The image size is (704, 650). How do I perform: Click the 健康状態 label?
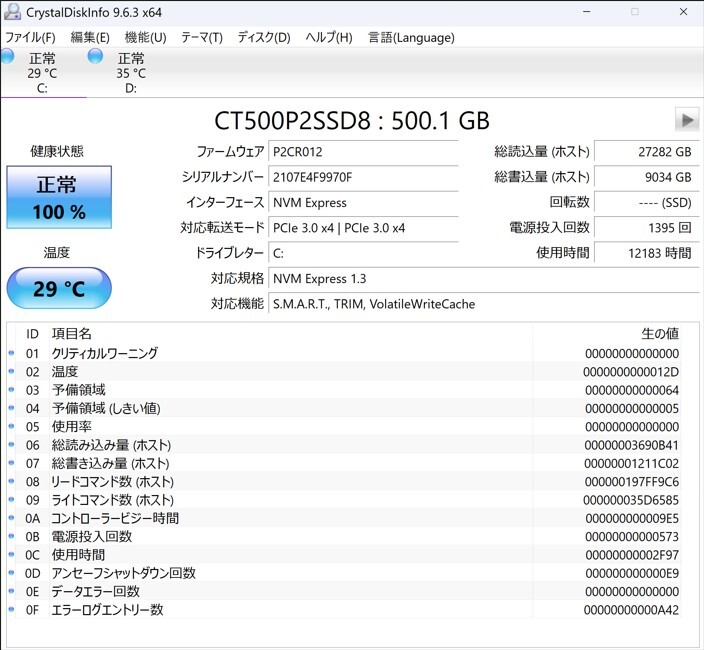(x=57, y=151)
